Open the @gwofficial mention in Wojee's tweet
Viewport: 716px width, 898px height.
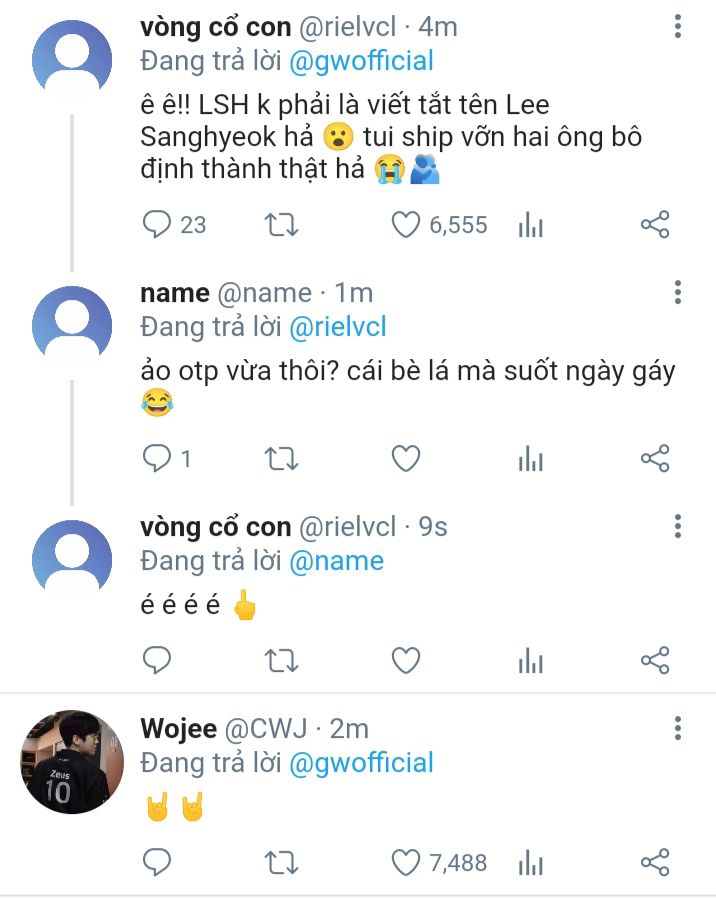point(361,763)
